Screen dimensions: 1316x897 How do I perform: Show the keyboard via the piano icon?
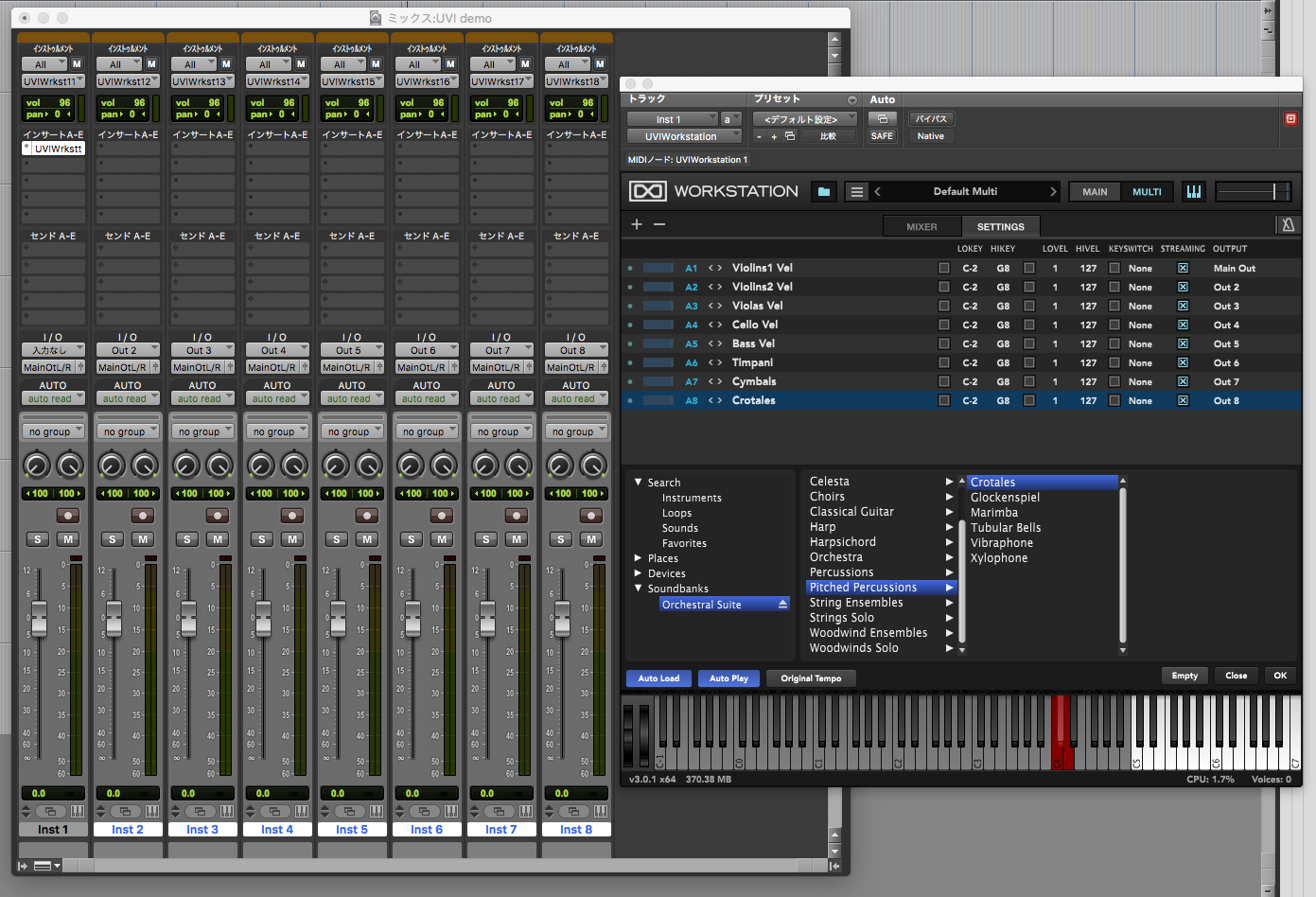(1194, 191)
